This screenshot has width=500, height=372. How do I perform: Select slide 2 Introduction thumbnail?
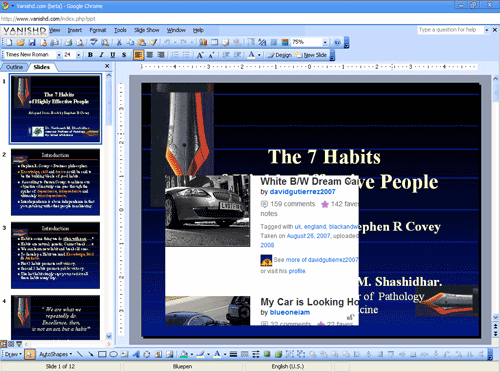pyautogui.click(x=55, y=182)
